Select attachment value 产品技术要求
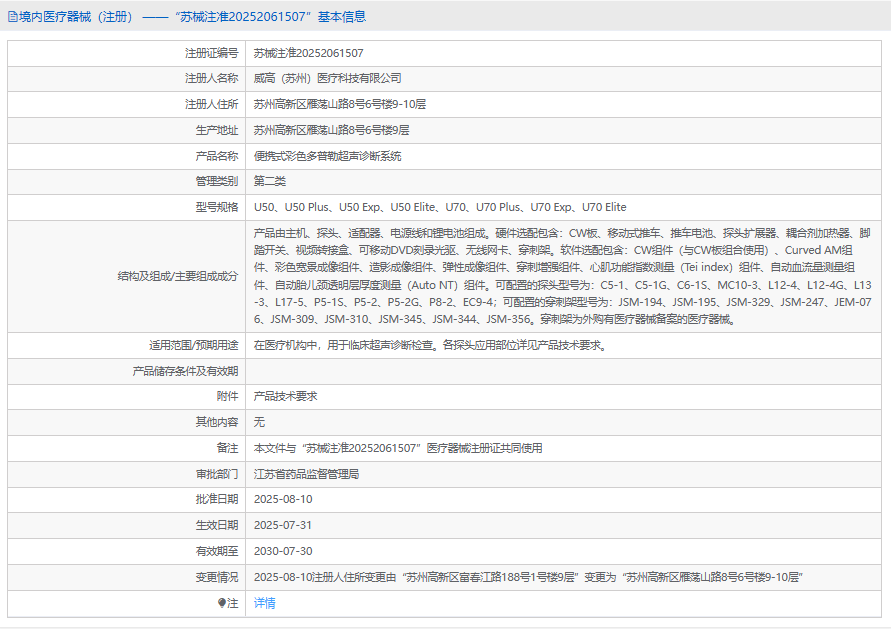 pos(285,397)
